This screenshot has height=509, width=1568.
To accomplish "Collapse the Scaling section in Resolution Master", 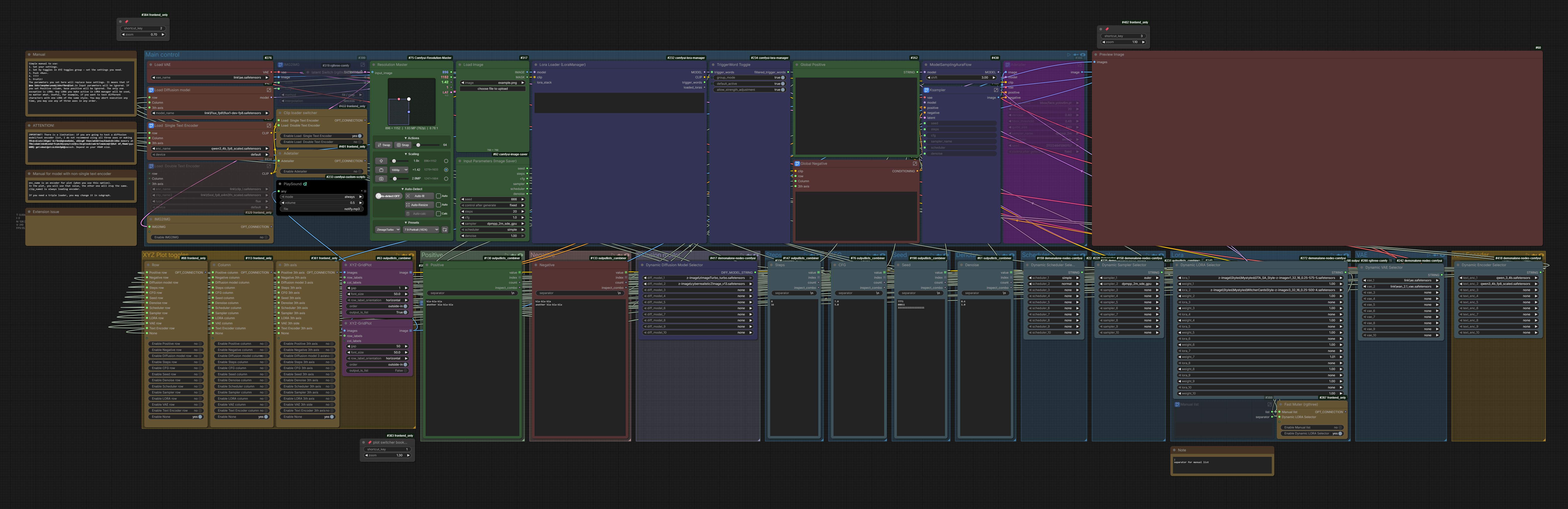I will 412,154.
